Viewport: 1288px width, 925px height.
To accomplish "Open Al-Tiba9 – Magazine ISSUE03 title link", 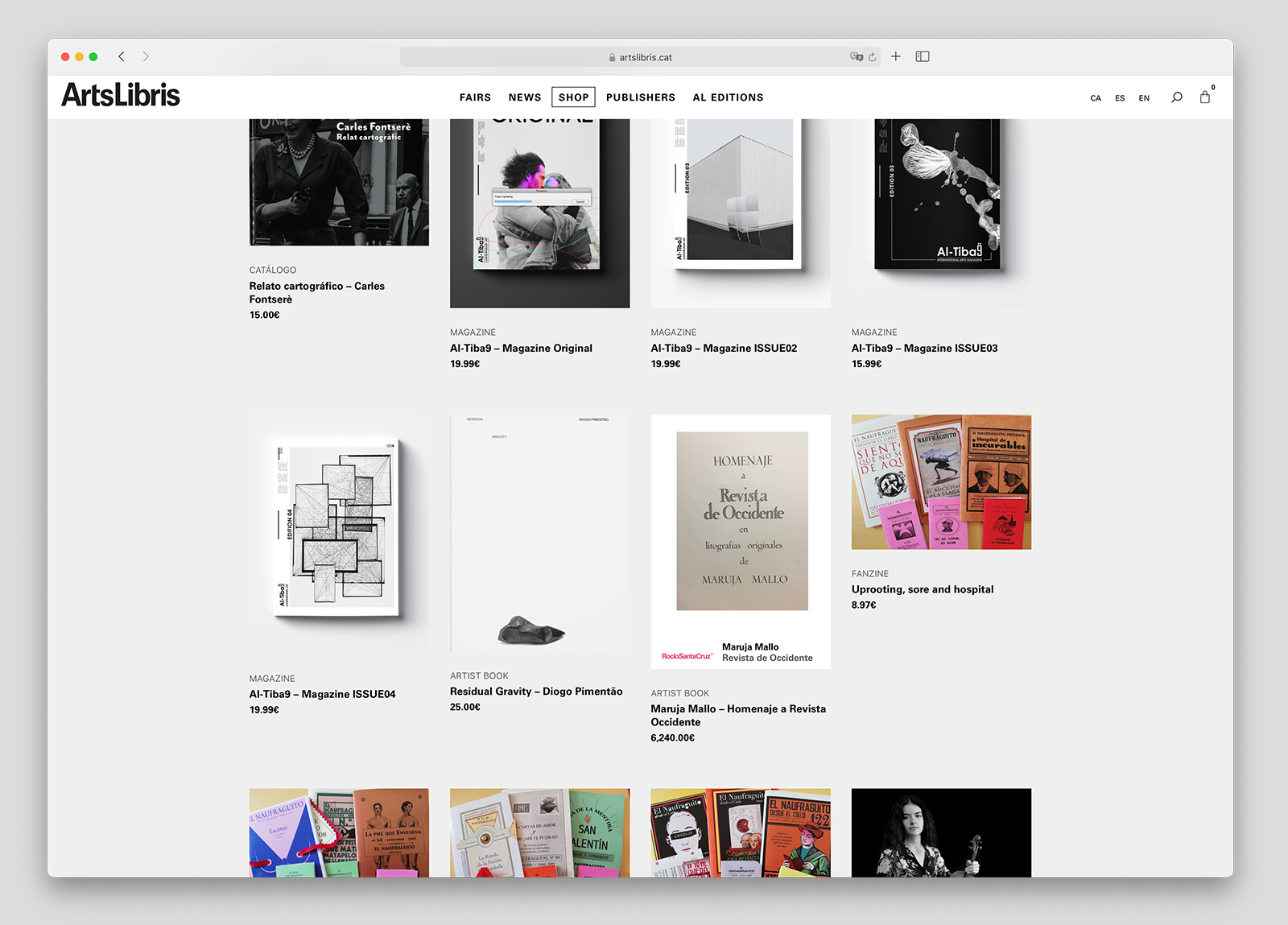I will click(x=924, y=348).
